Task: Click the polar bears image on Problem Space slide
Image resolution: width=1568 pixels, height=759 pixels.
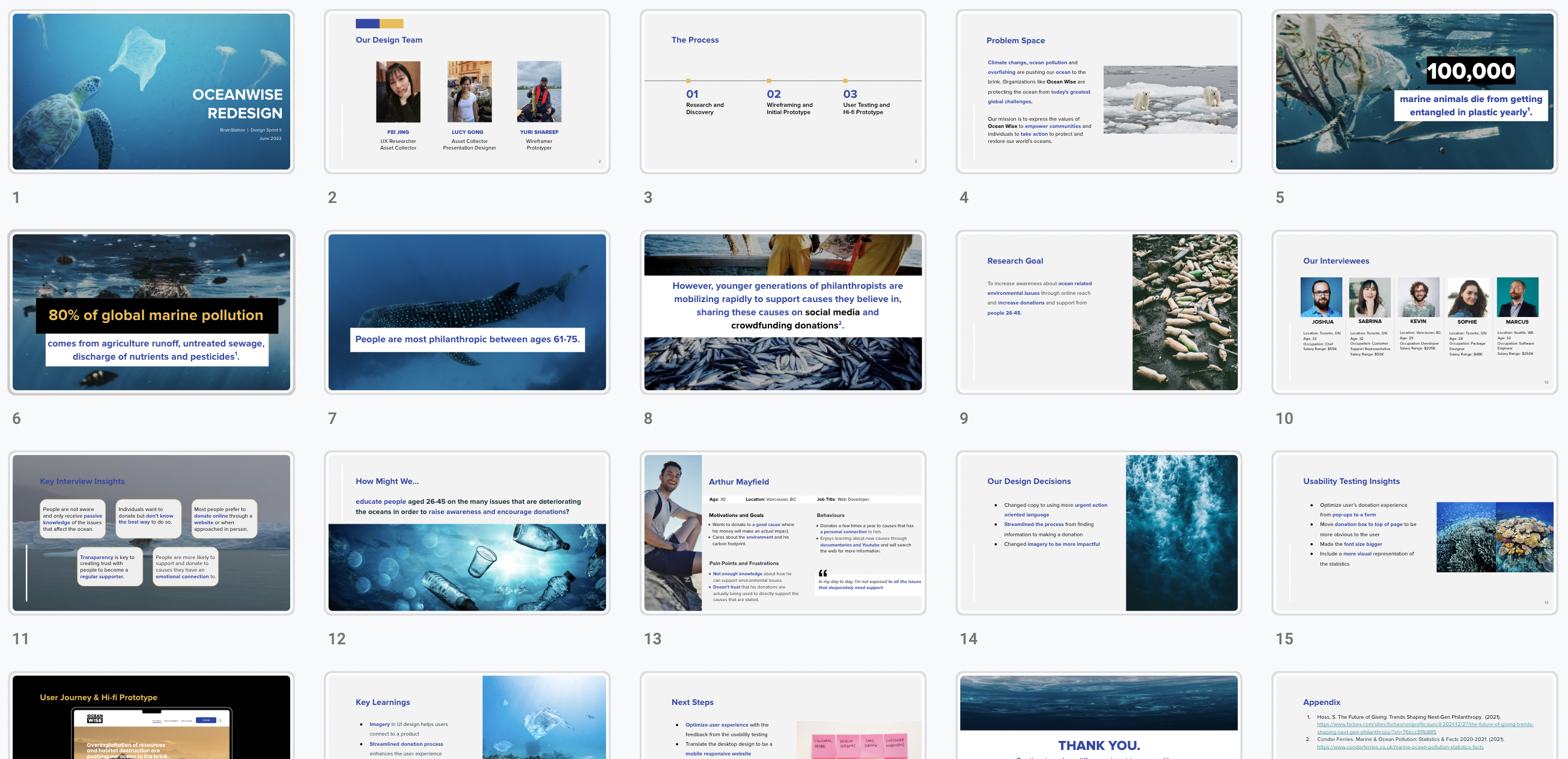Action: tap(1170, 100)
